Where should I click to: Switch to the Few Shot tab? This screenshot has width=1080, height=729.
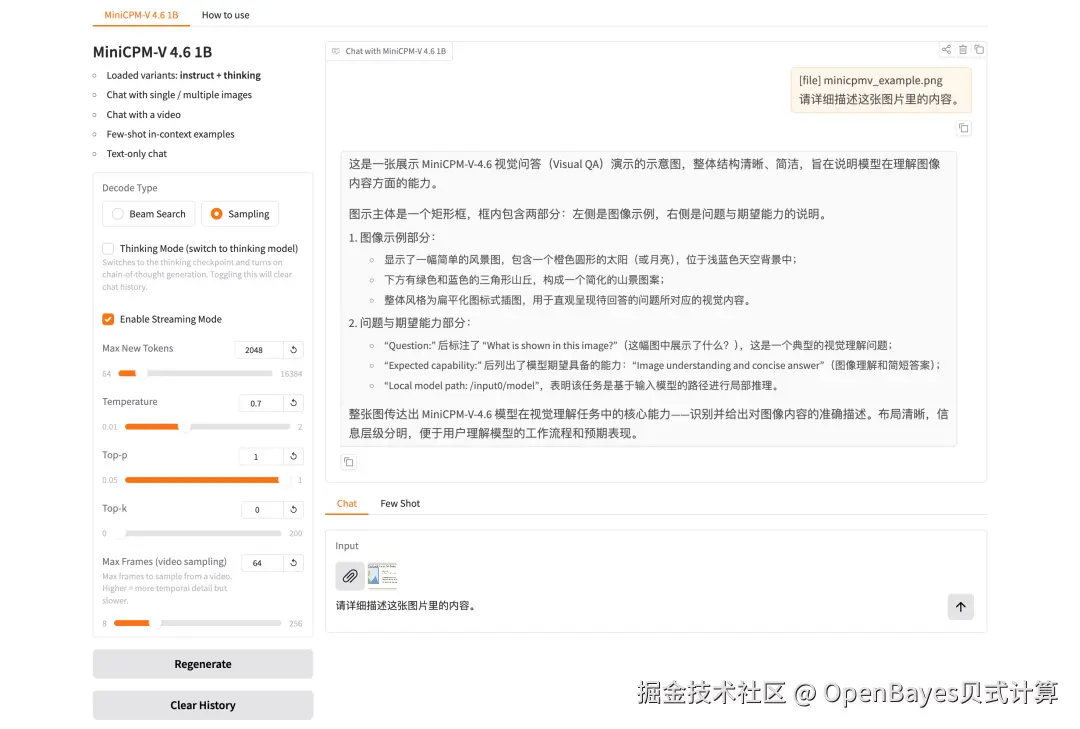point(399,504)
